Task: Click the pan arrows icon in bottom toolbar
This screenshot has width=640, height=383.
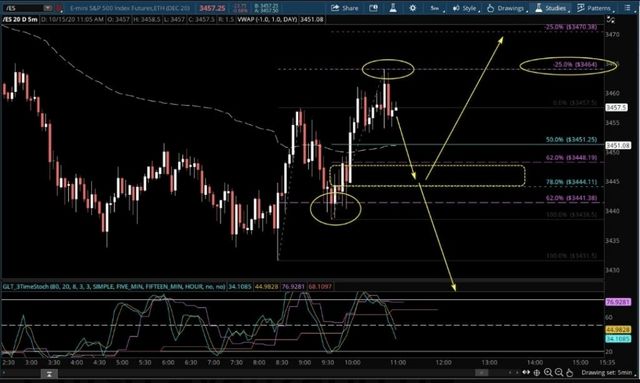Action: coord(527,372)
